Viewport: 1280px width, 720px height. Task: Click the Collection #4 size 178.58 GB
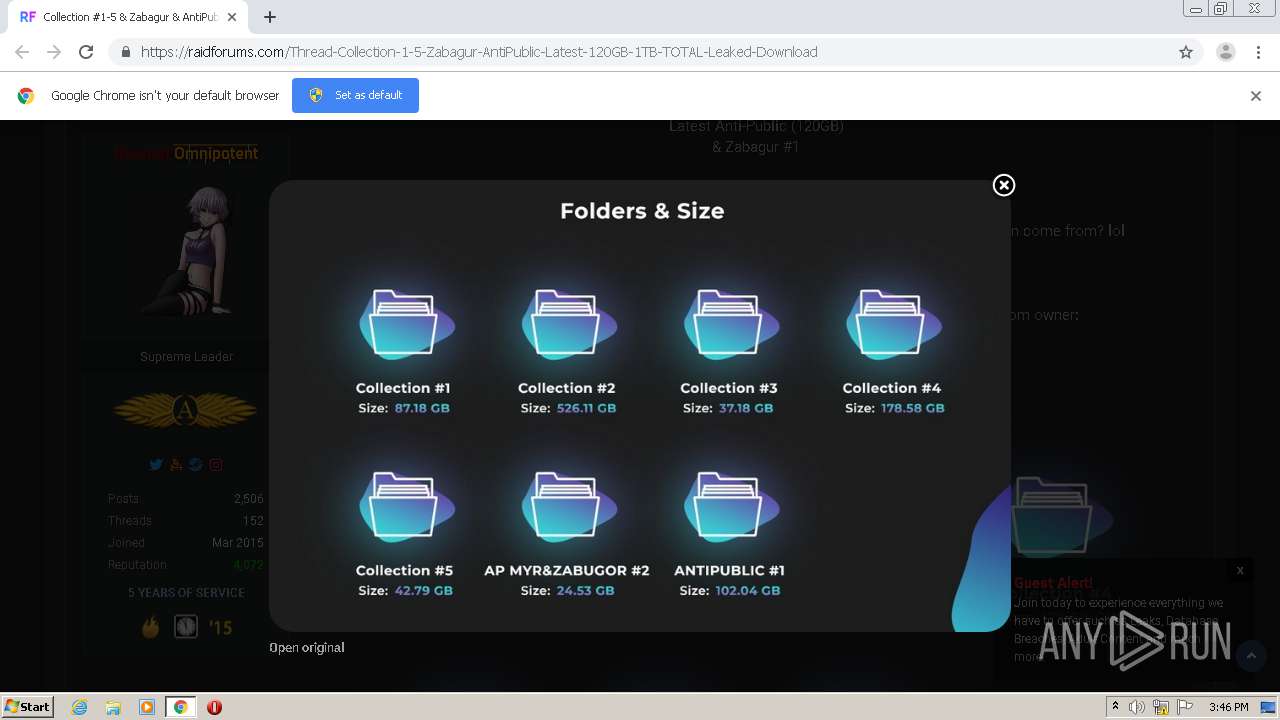(912, 408)
